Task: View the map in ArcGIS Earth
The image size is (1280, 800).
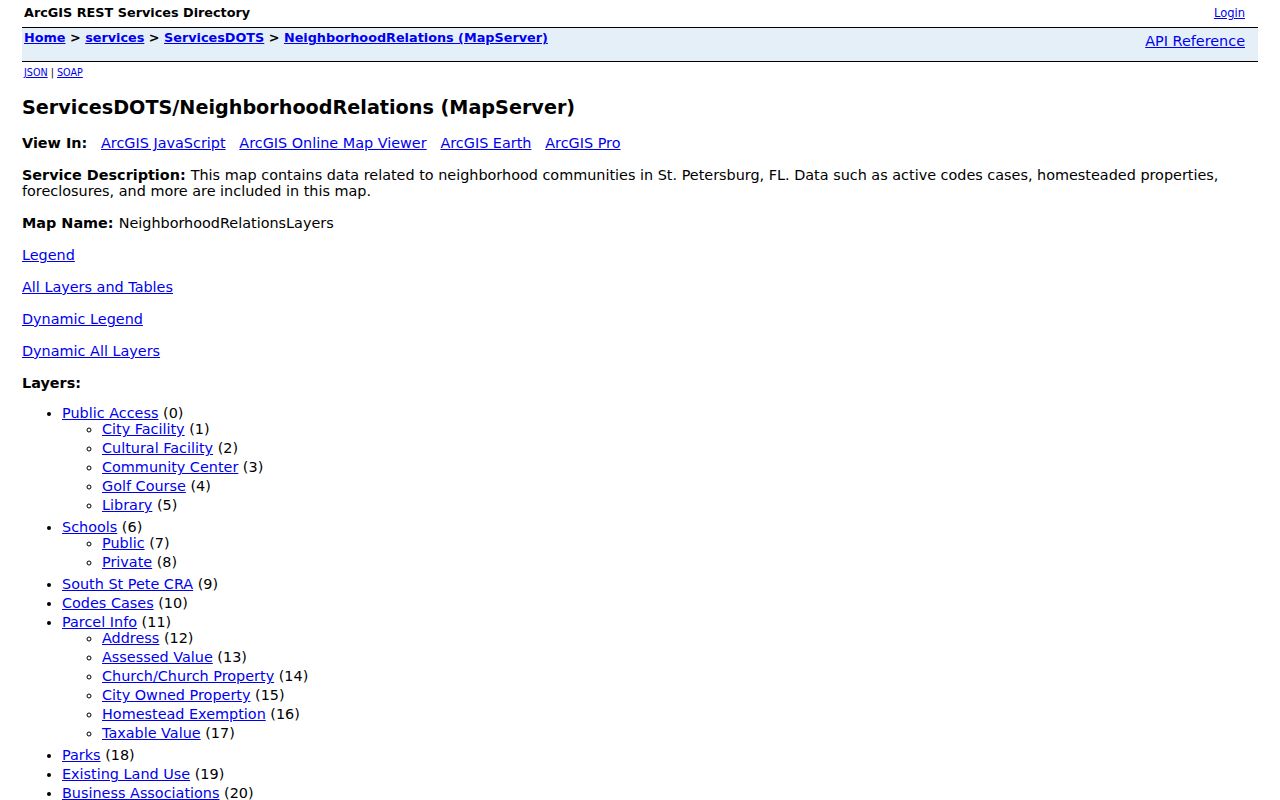Action: 486,143
